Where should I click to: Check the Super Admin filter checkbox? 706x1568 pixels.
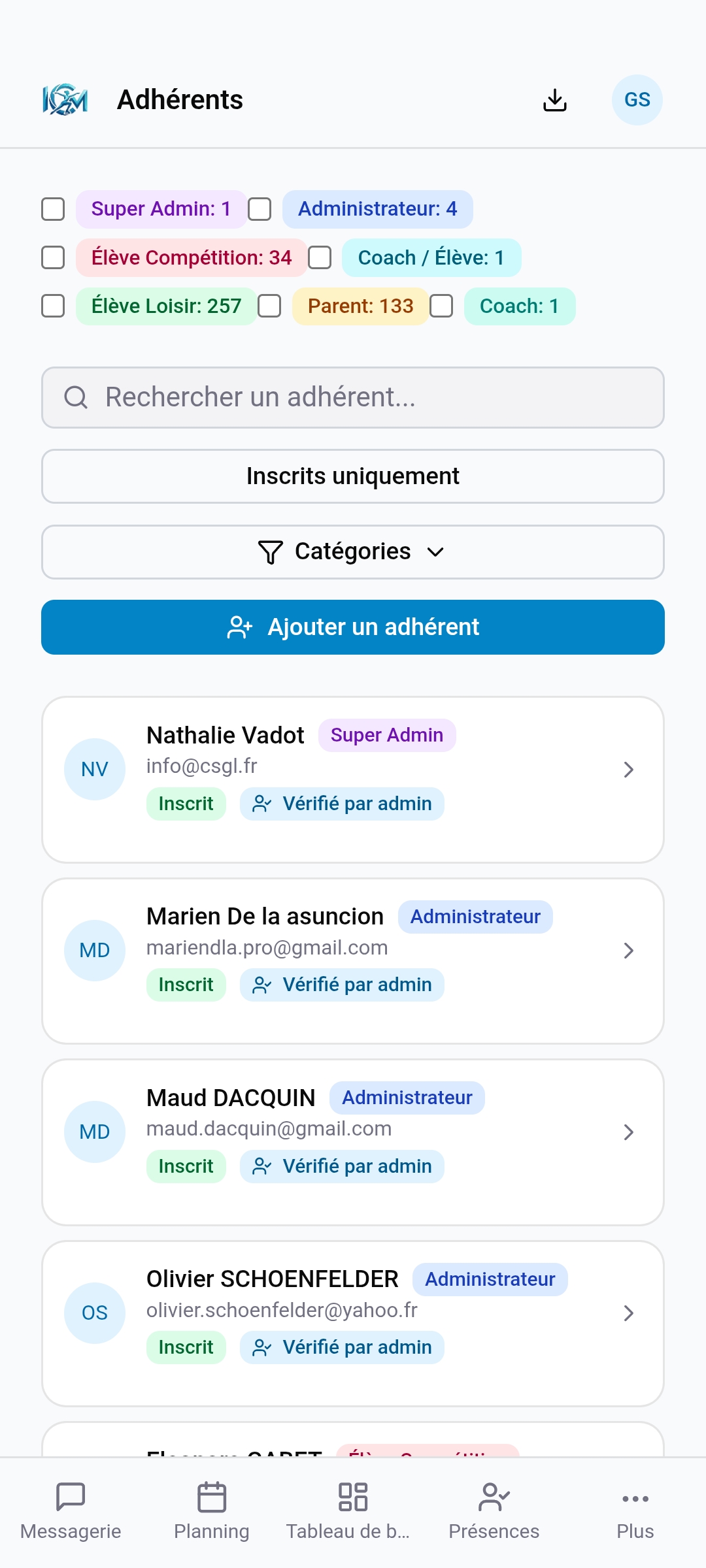click(53, 209)
